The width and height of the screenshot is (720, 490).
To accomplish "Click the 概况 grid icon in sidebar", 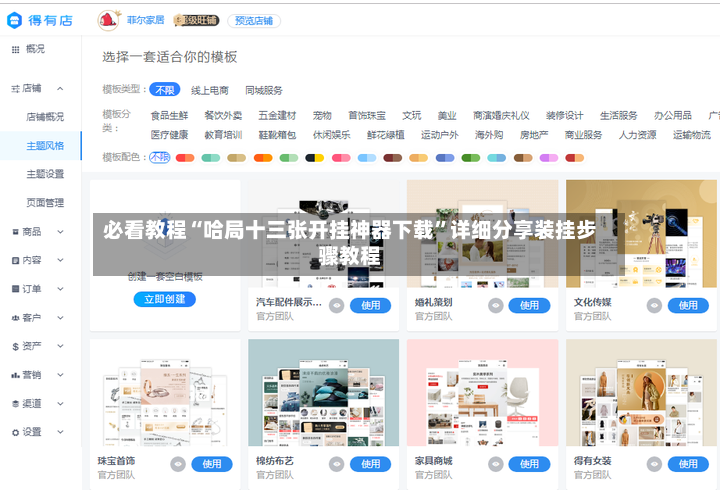I will [16, 50].
